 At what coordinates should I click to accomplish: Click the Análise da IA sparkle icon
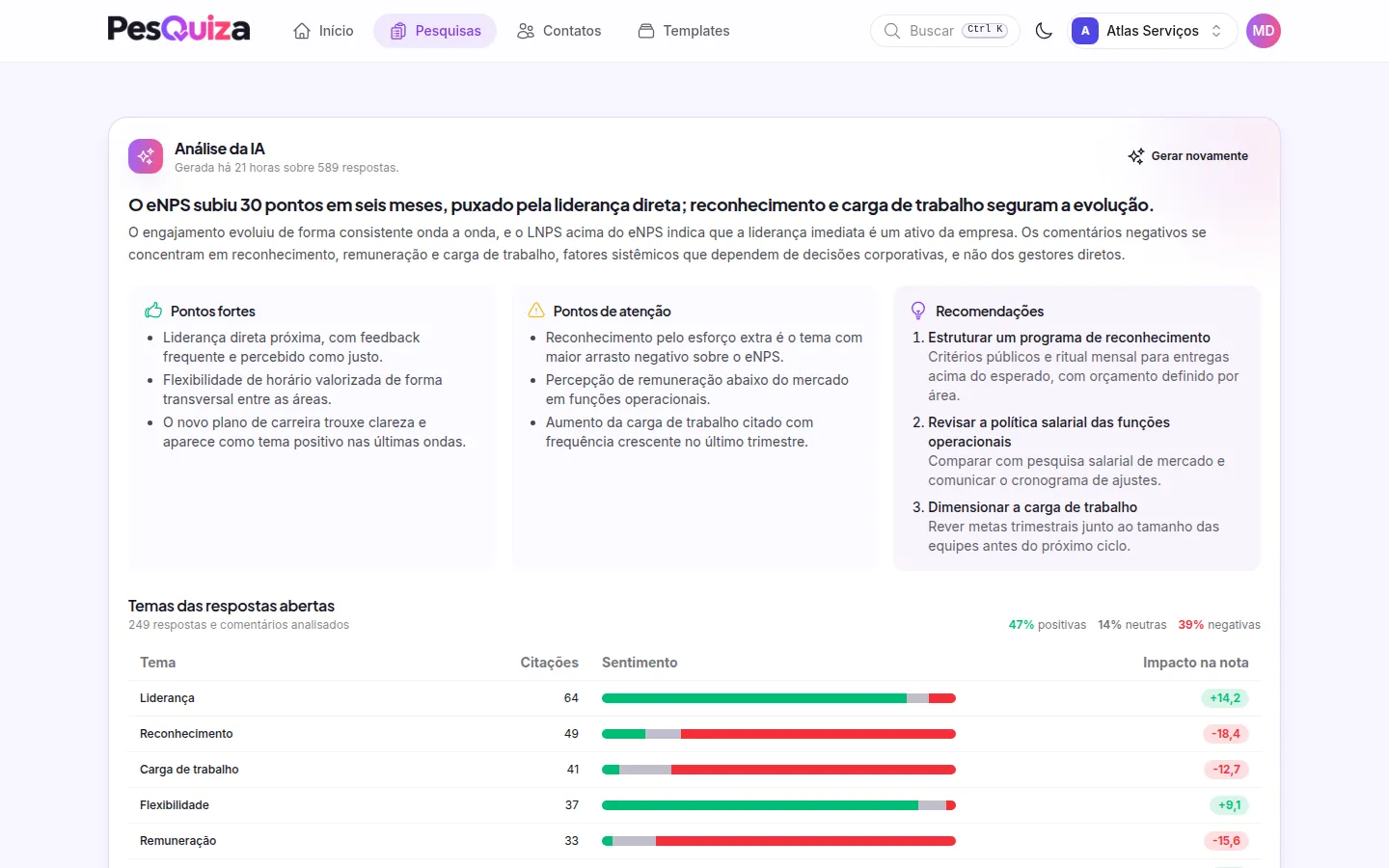click(x=146, y=156)
